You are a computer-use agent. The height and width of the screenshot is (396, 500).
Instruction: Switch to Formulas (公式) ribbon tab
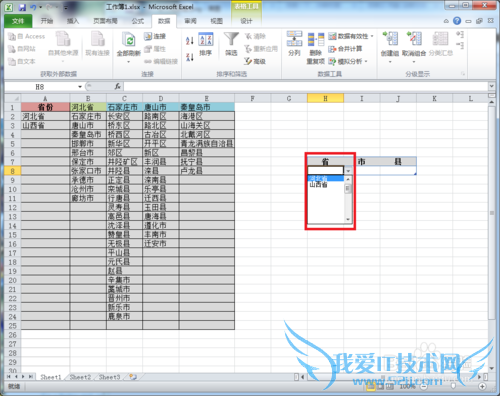point(138,21)
